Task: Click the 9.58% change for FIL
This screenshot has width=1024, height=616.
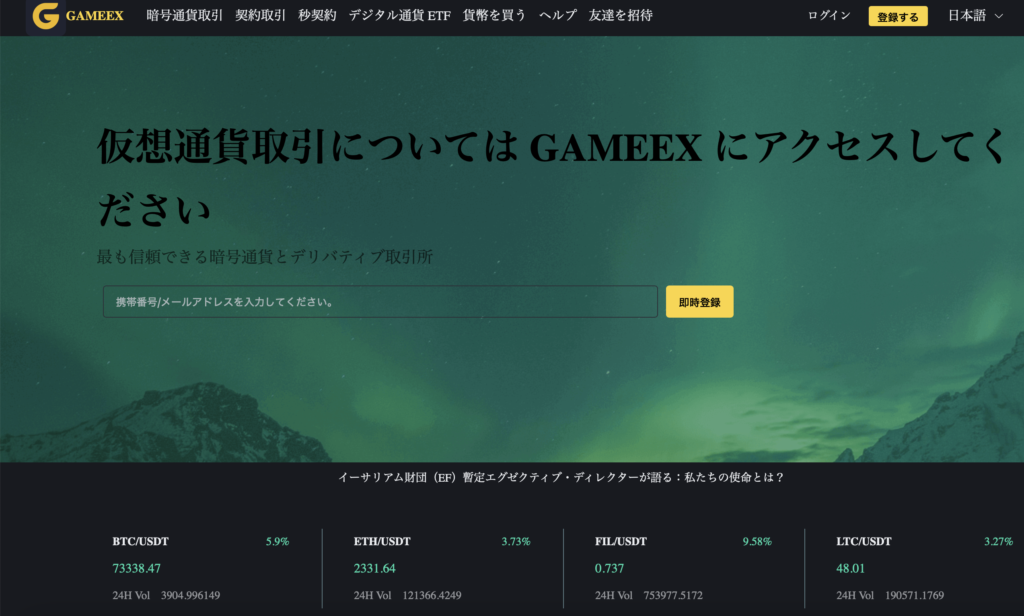Action: click(757, 542)
